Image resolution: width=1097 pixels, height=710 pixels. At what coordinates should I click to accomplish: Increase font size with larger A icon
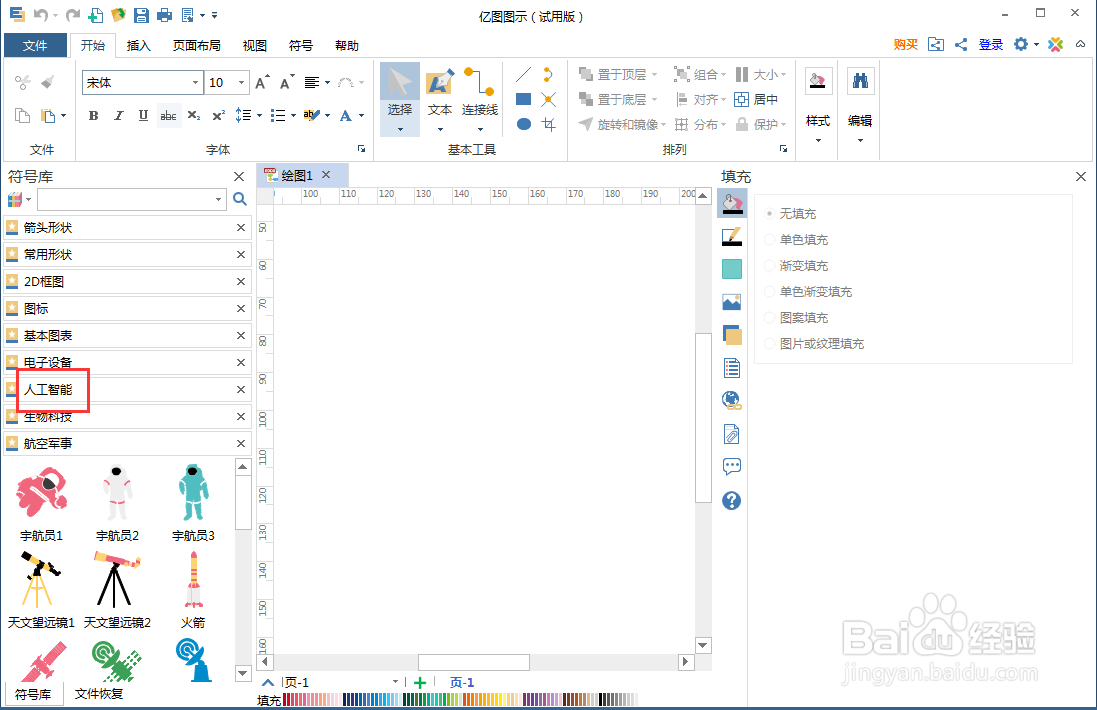[x=262, y=83]
